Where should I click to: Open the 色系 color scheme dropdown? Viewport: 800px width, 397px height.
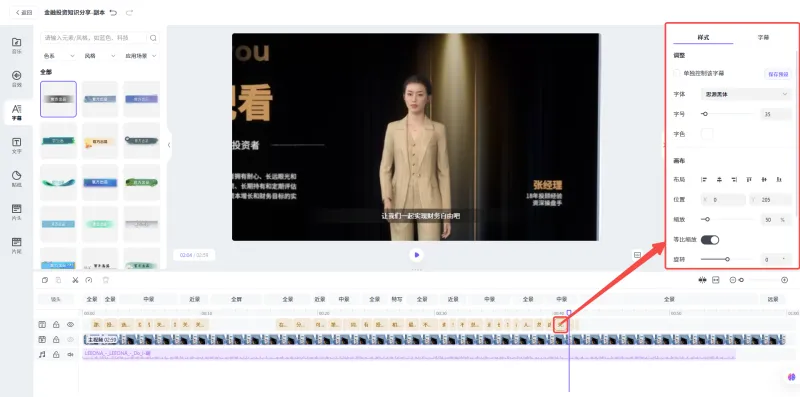click(x=59, y=56)
